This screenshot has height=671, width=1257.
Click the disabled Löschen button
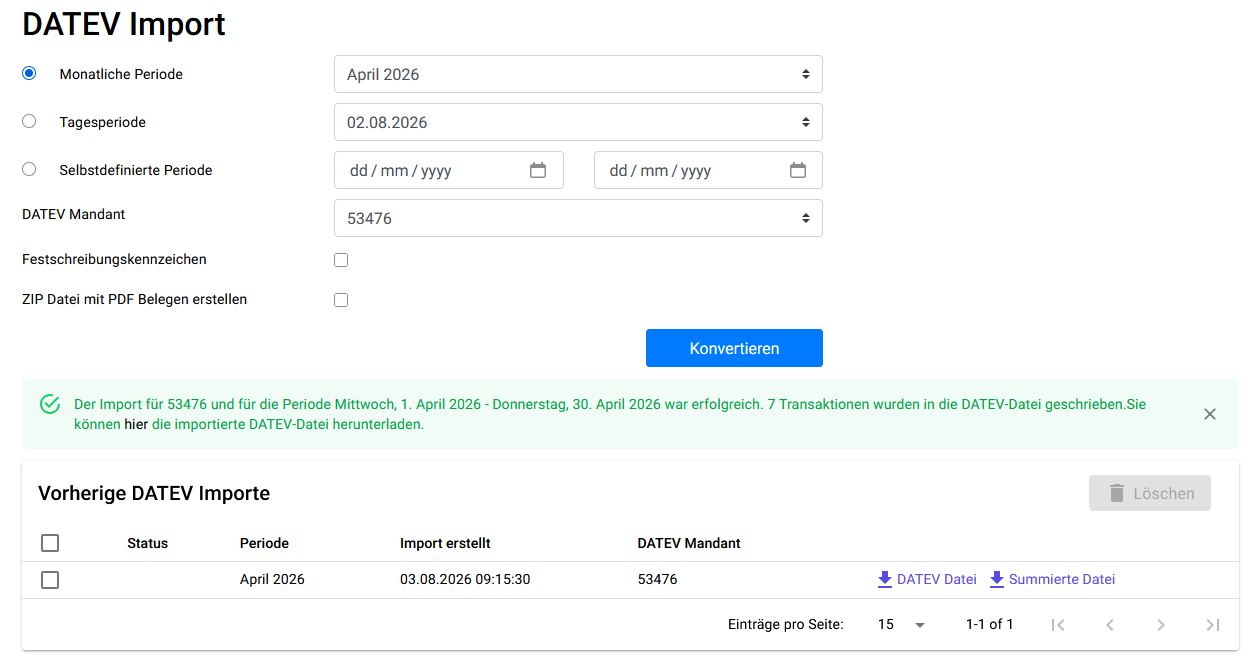click(x=1150, y=493)
